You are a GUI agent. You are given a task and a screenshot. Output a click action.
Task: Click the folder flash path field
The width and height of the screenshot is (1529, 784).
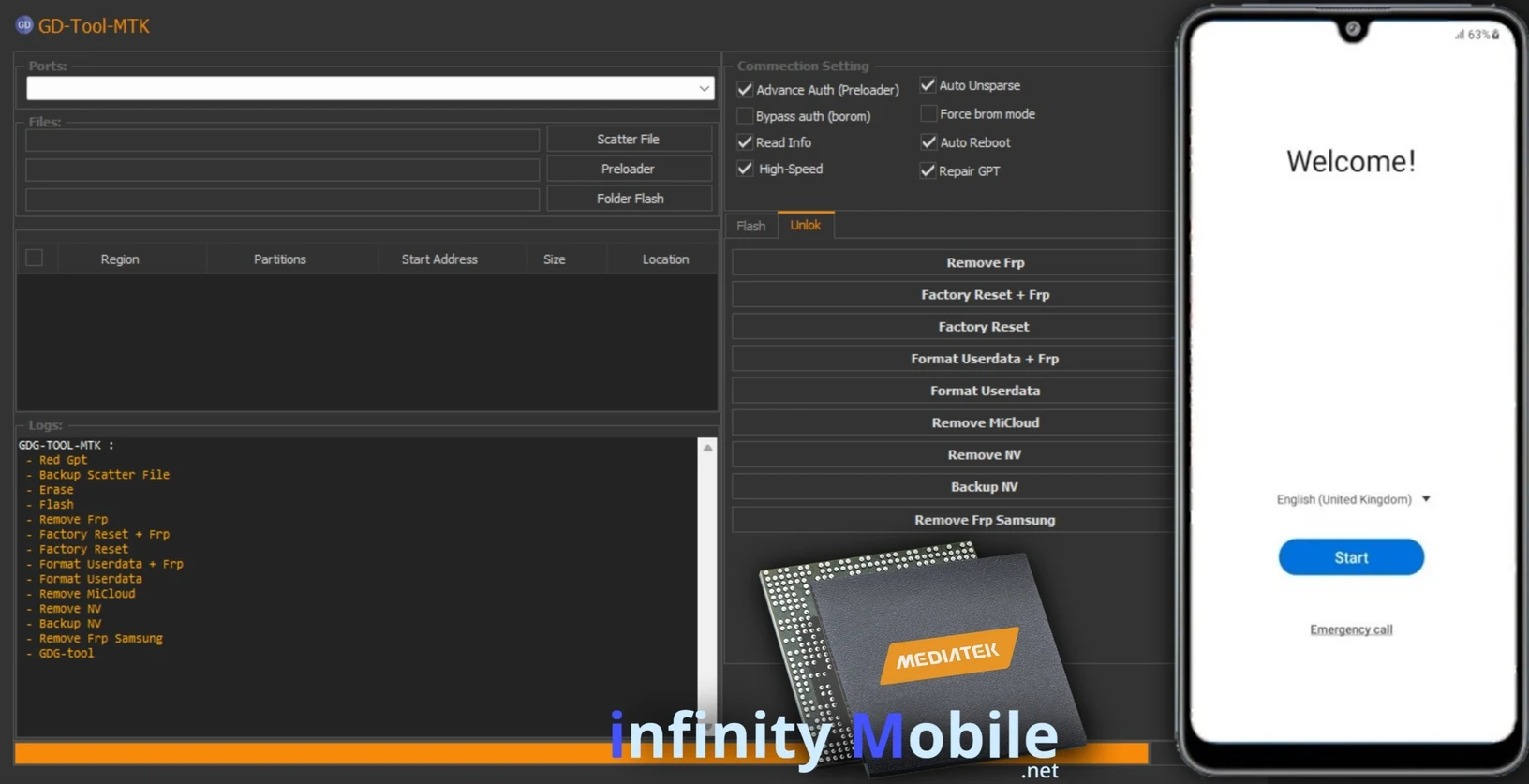(x=282, y=200)
